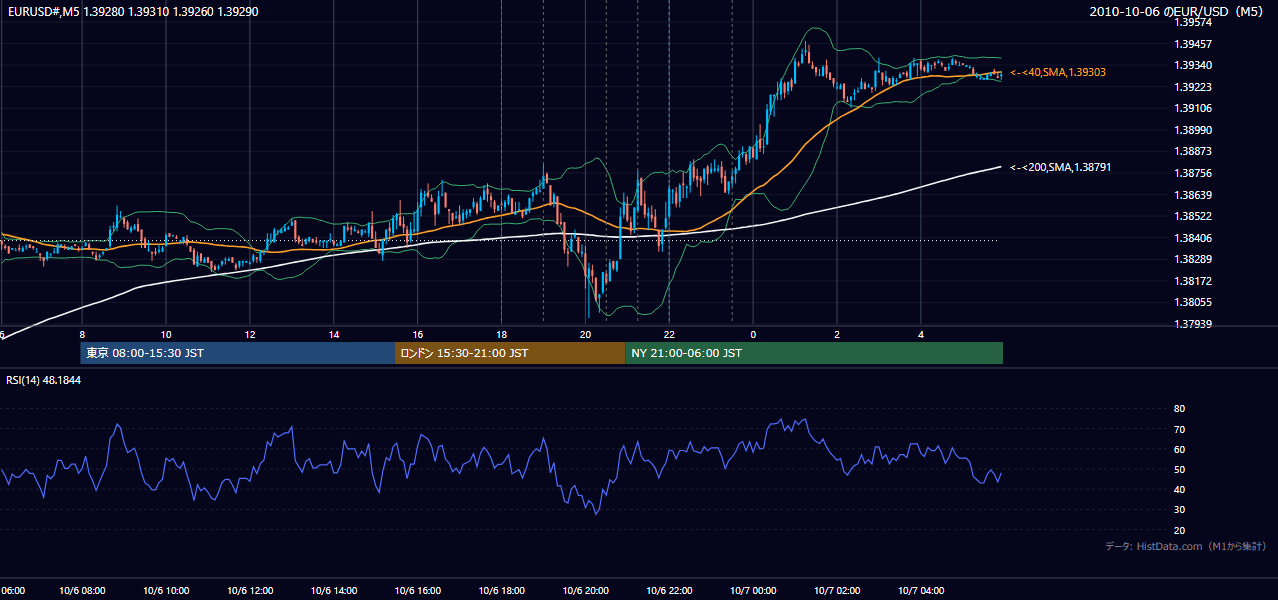Click price axis value 1.38873
This screenshot has height=600, width=1278.
click(1192, 151)
